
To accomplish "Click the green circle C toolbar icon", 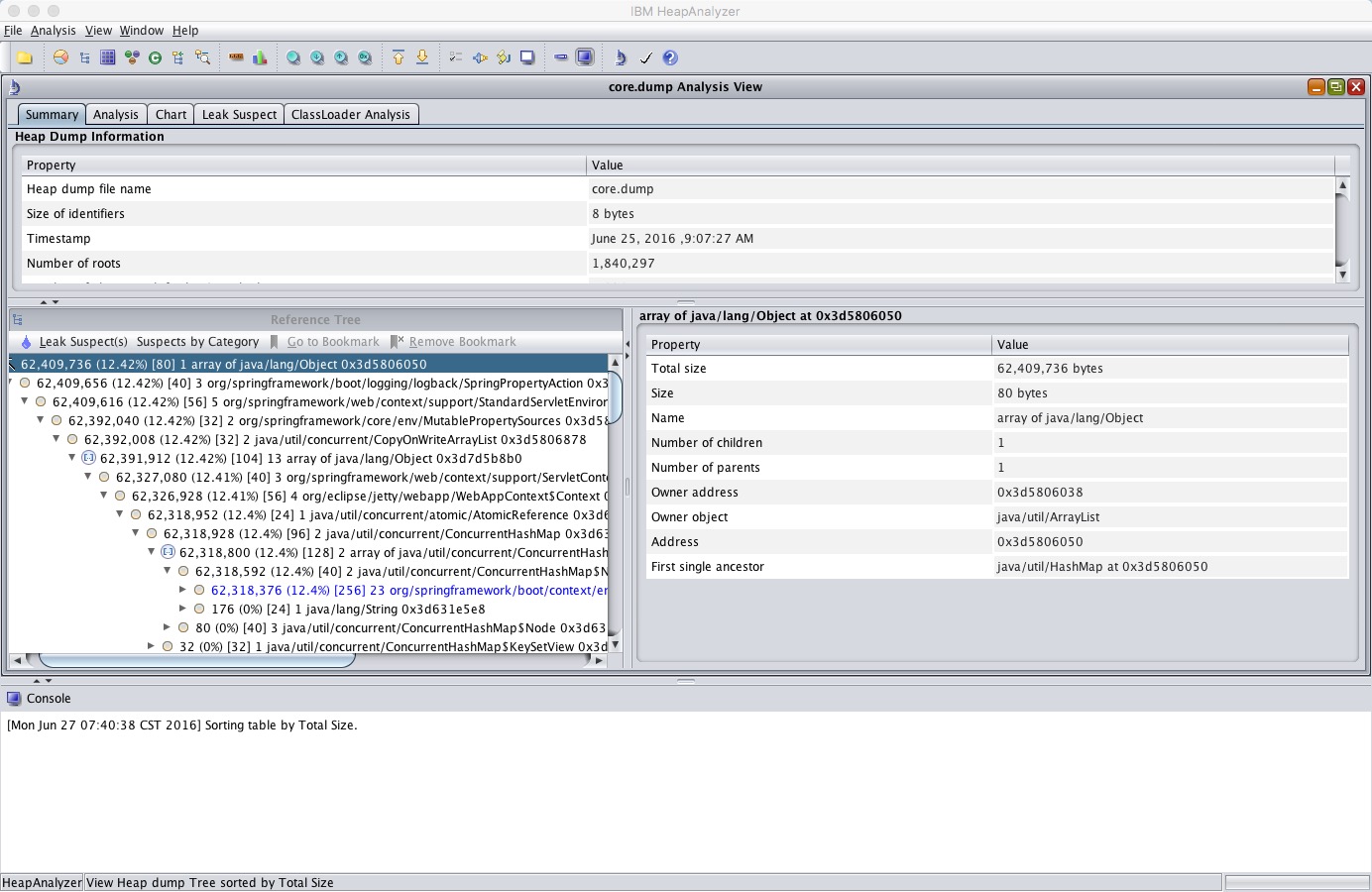I will click(x=155, y=57).
